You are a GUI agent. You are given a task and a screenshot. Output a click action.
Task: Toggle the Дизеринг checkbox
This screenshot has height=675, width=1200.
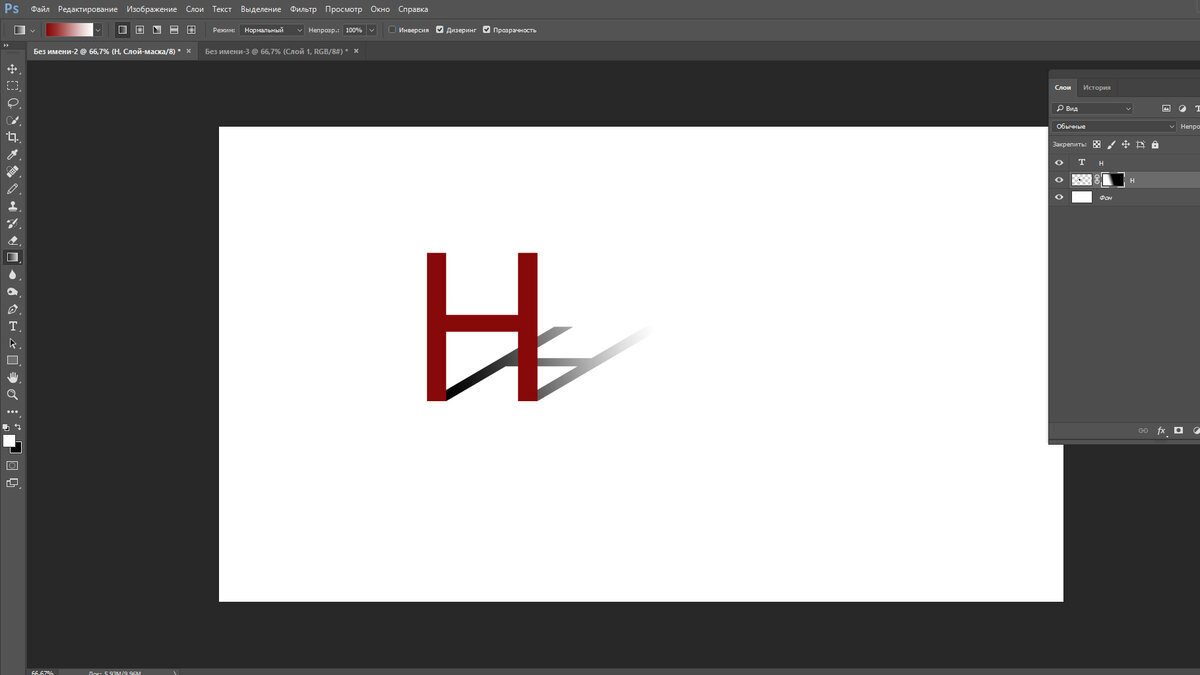[439, 30]
